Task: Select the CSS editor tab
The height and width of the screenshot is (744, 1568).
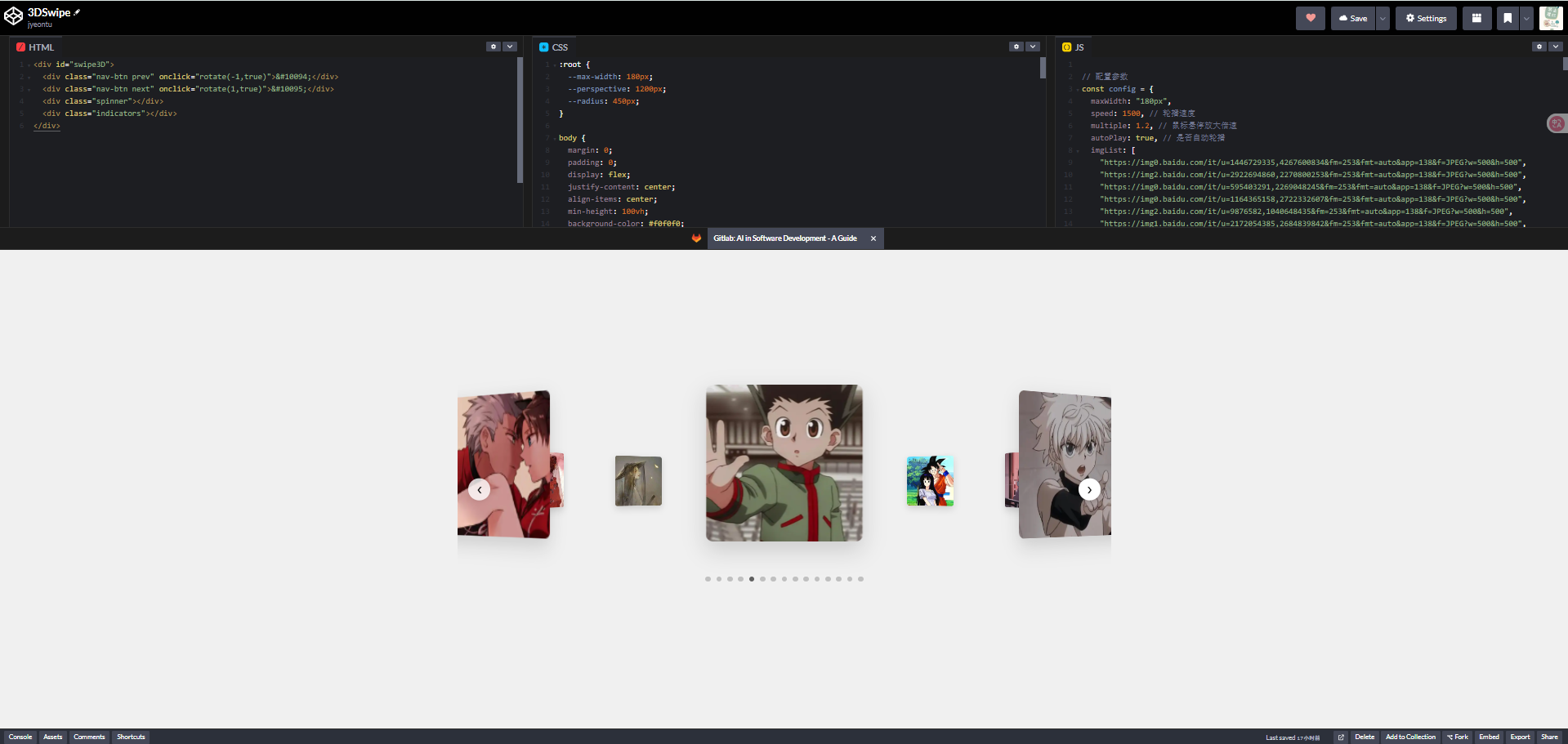Action: [554, 47]
